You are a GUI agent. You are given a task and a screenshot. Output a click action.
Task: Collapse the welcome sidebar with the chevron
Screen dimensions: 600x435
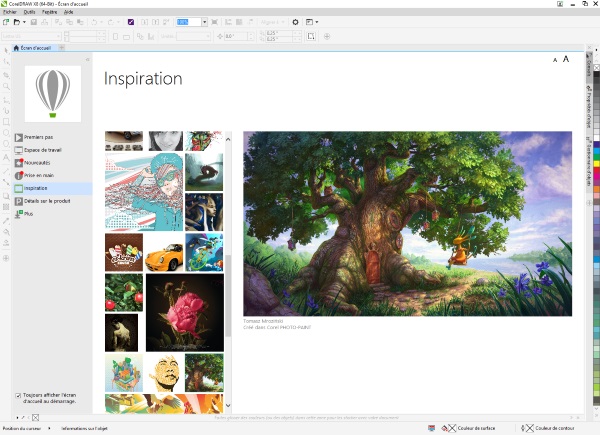pyautogui.click(x=88, y=60)
